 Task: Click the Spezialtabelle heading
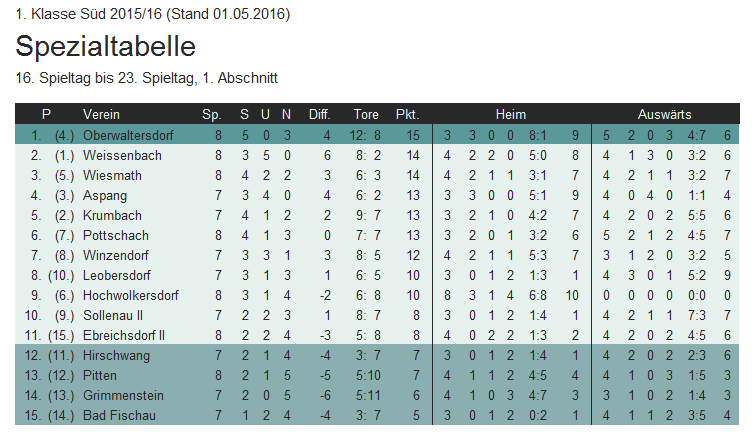(x=105, y=46)
